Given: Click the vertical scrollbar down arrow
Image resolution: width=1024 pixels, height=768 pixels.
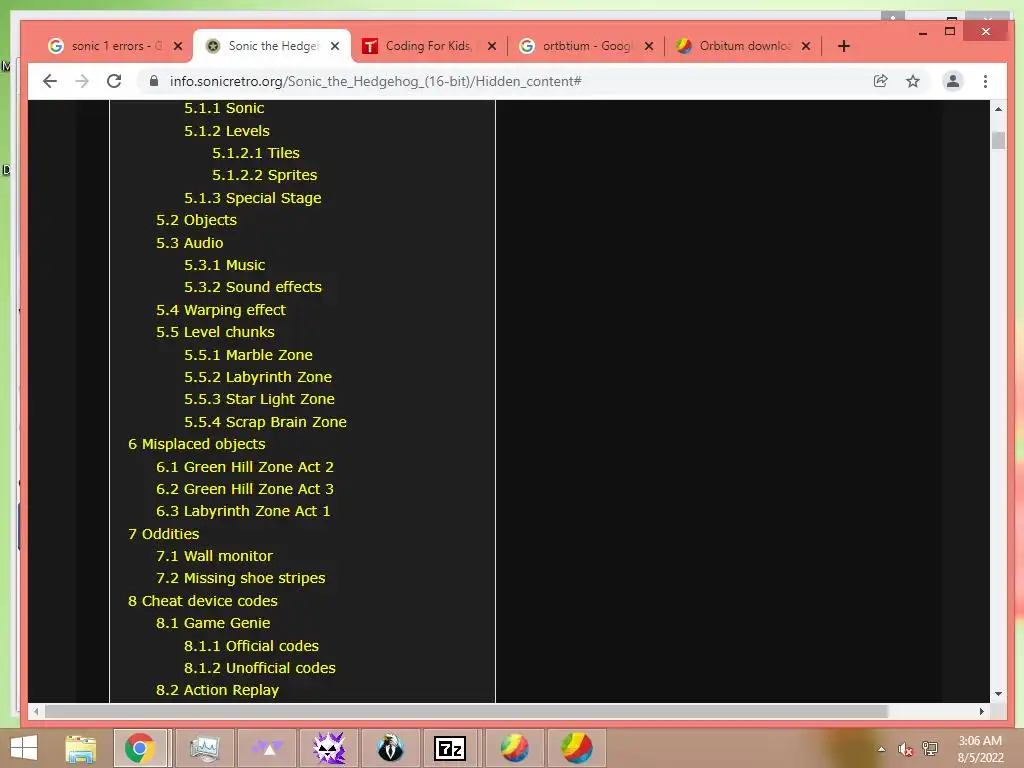Looking at the screenshot, I should tap(998, 694).
